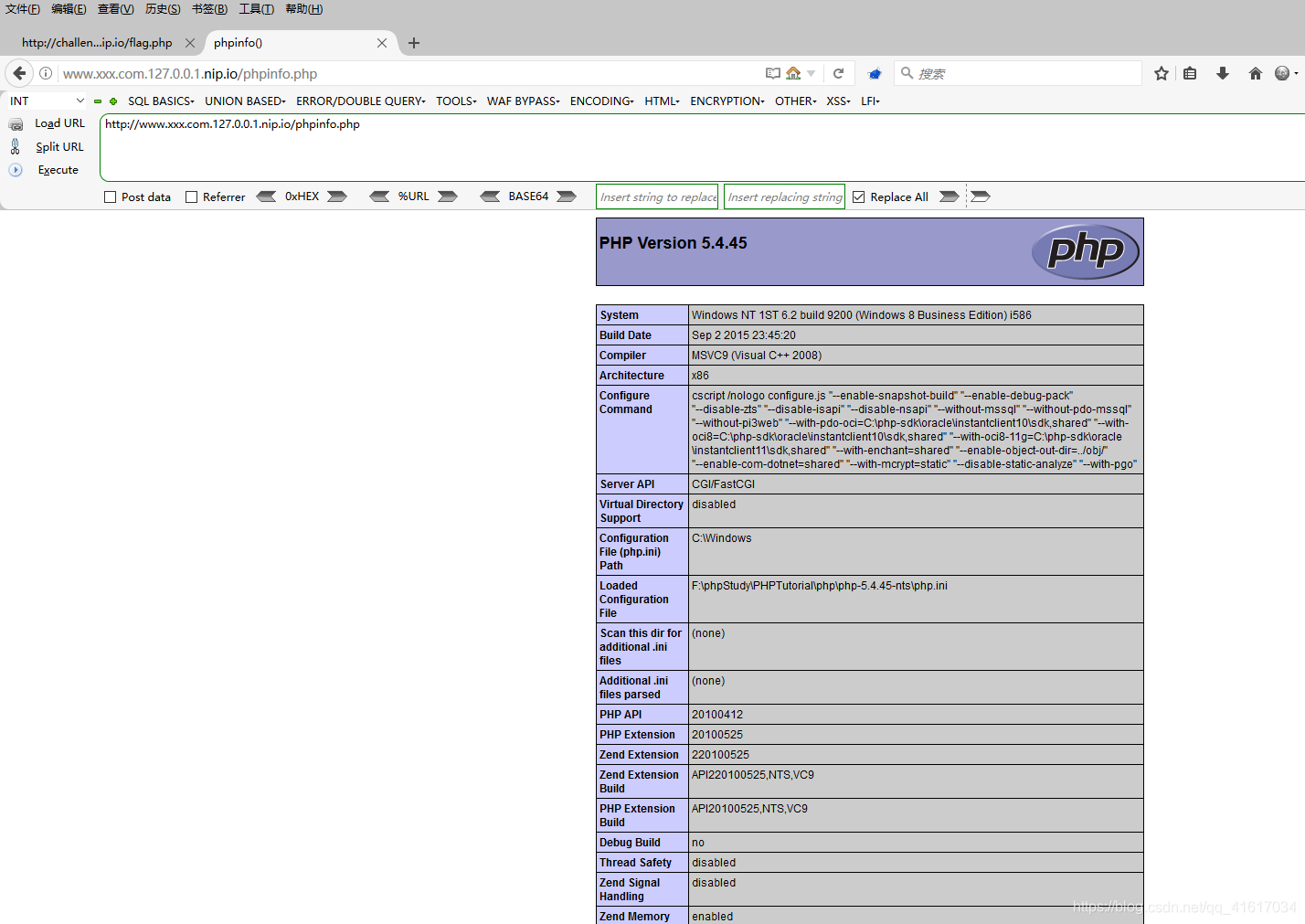The image size is (1305, 924).
Task: Click the small house icon inside address bar
Action: 793,73
